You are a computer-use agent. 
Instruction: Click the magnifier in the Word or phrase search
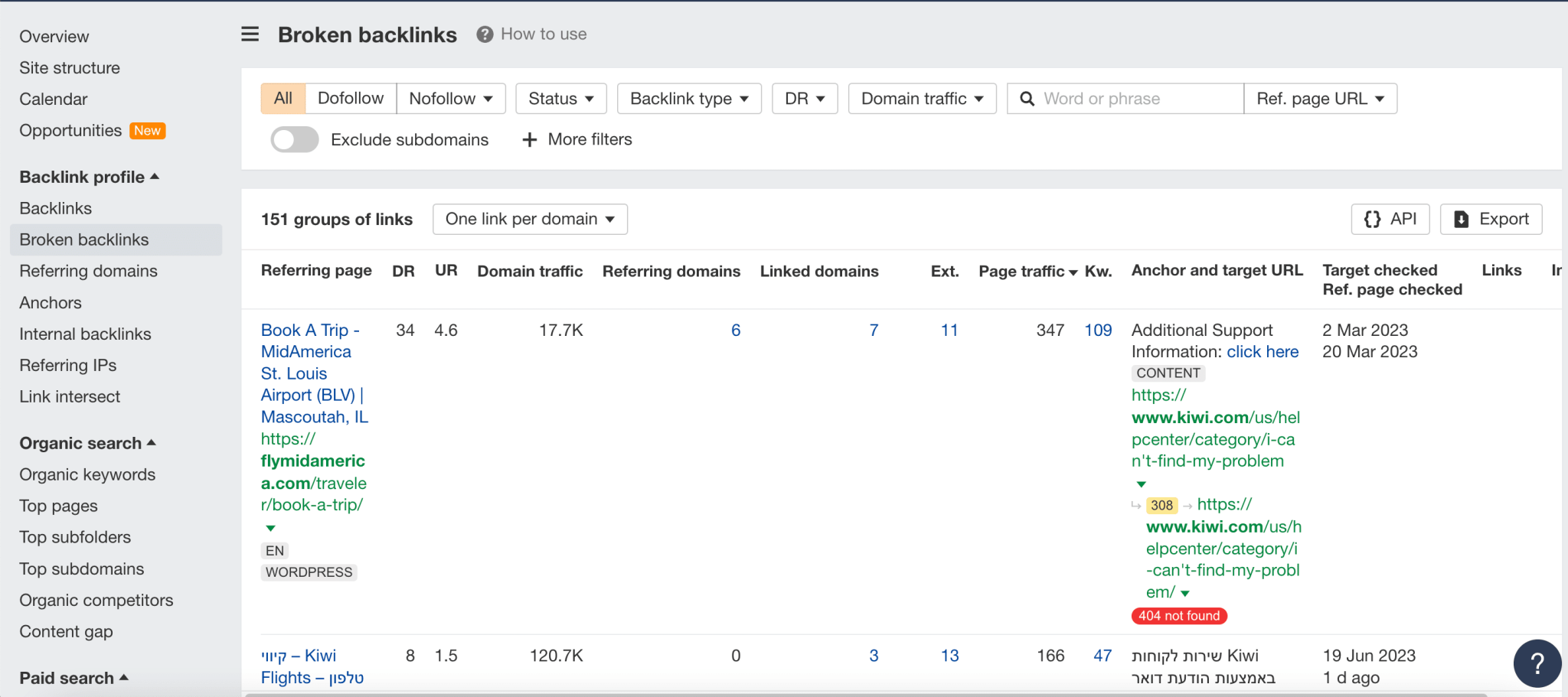click(1027, 98)
